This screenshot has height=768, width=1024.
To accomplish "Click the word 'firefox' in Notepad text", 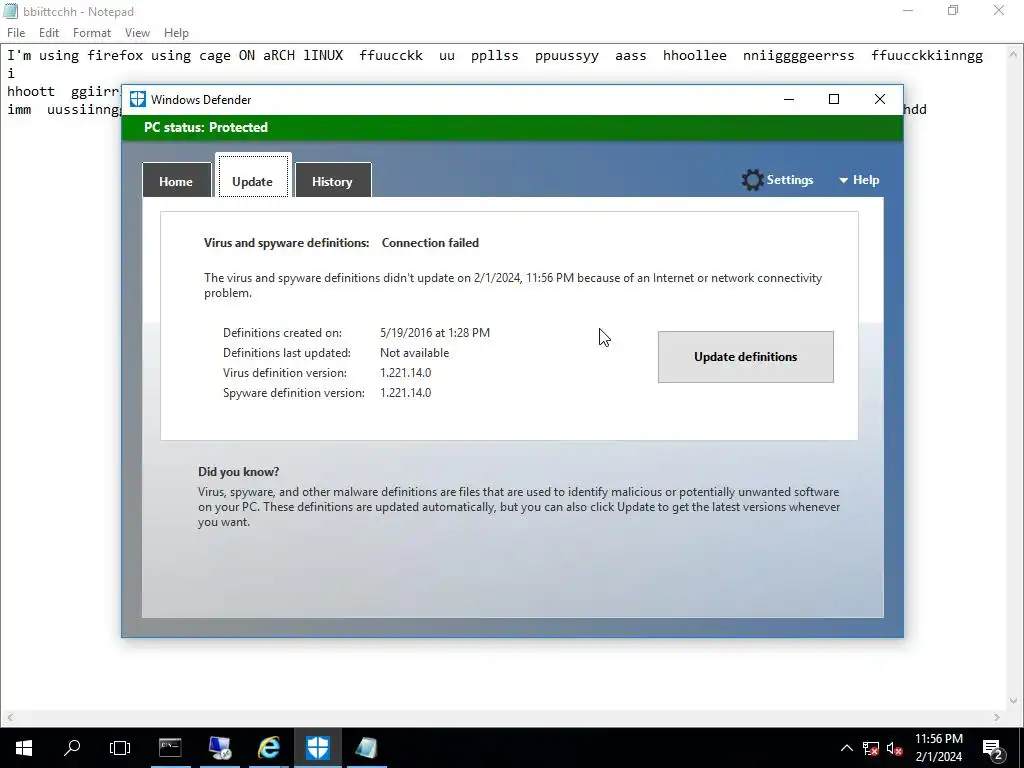I will click(x=115, y=56).
